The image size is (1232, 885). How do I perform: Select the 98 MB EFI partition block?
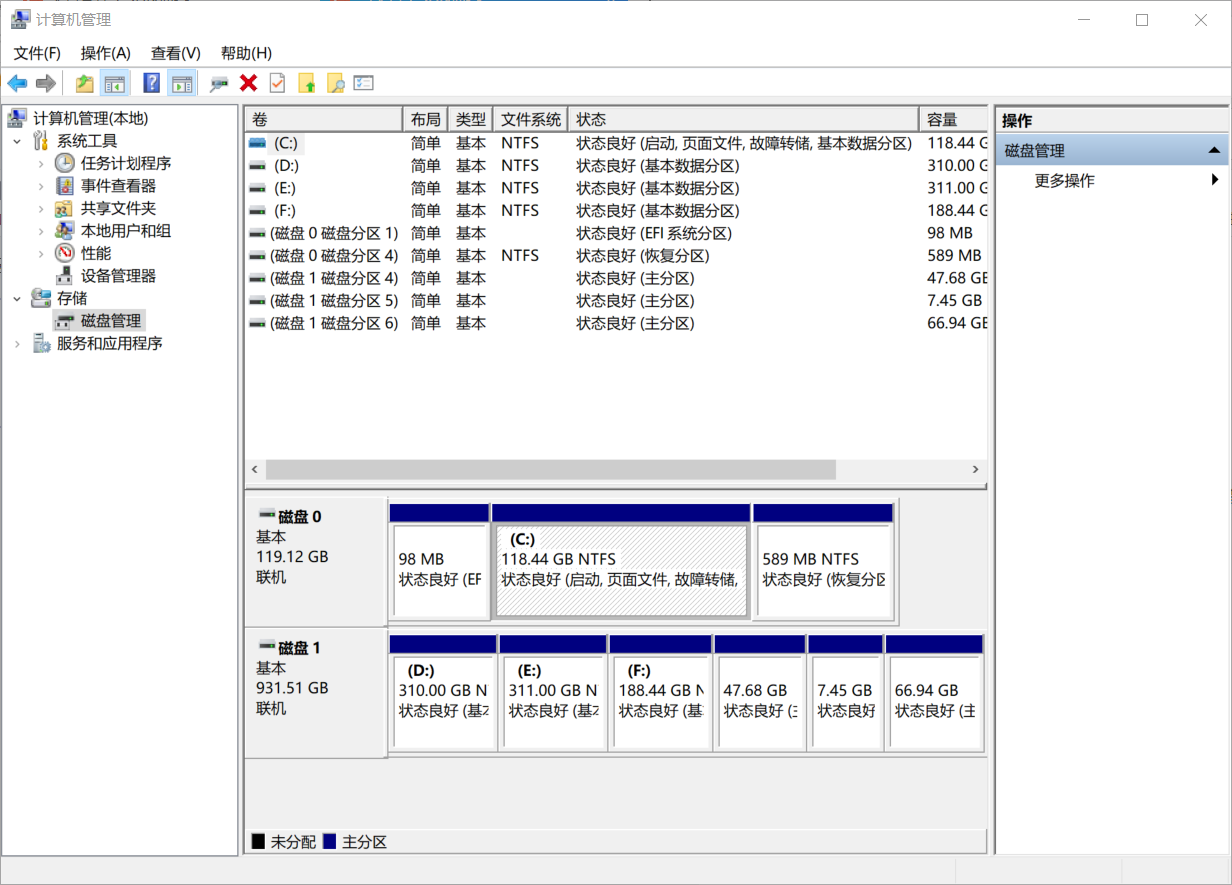click(439, 560)
